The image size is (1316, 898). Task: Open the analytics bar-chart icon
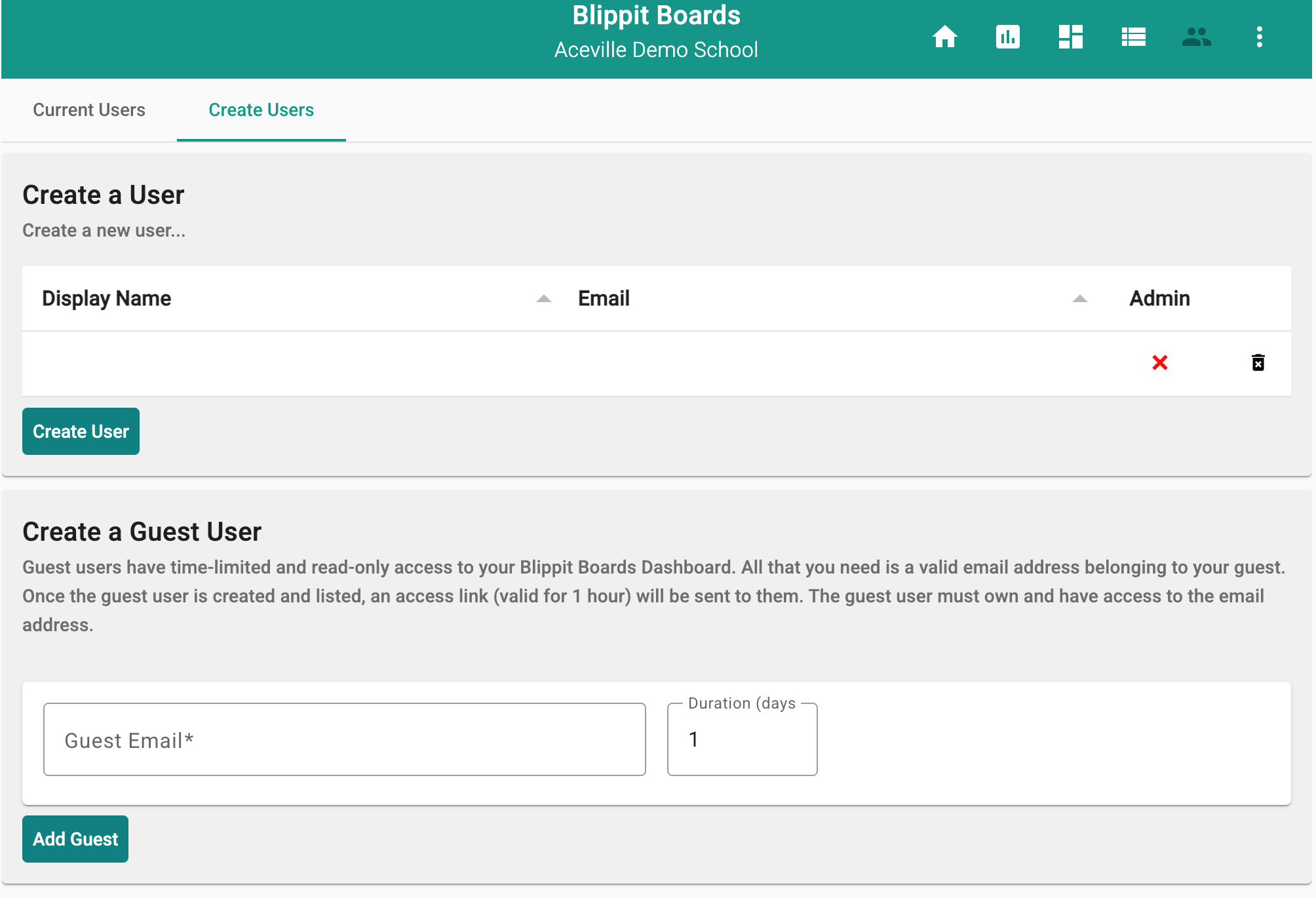pos(1008,38)
